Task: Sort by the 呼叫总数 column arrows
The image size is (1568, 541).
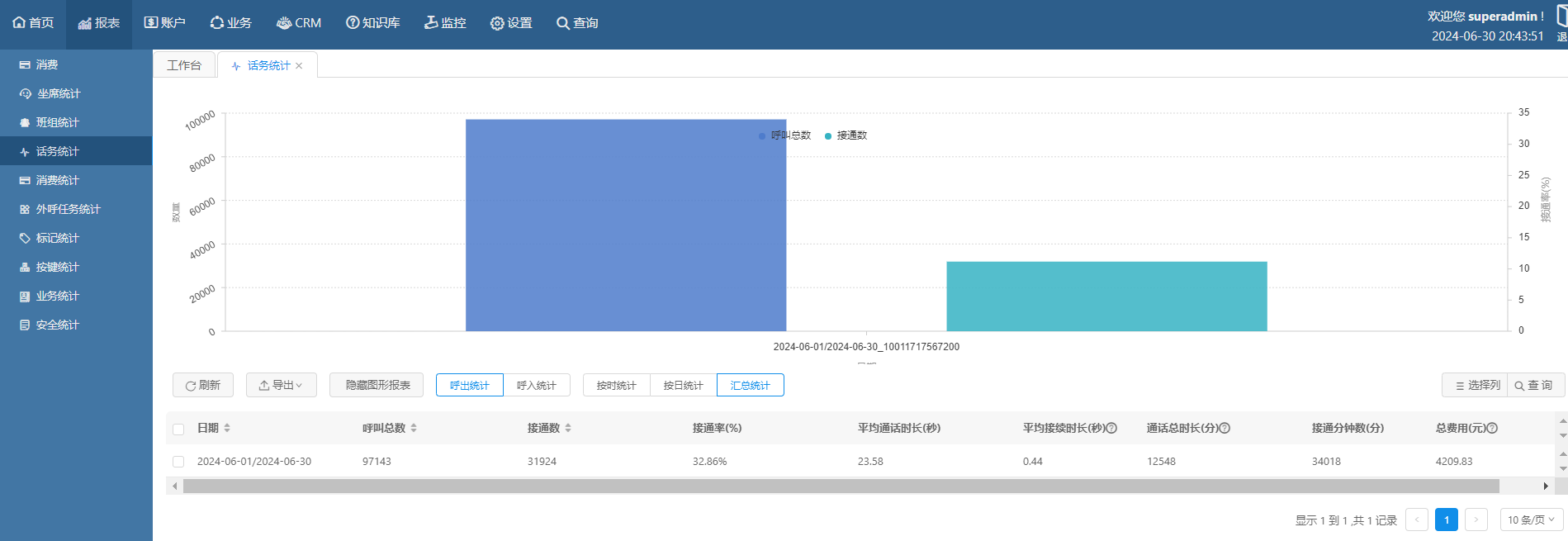Action: click(414, 428)
